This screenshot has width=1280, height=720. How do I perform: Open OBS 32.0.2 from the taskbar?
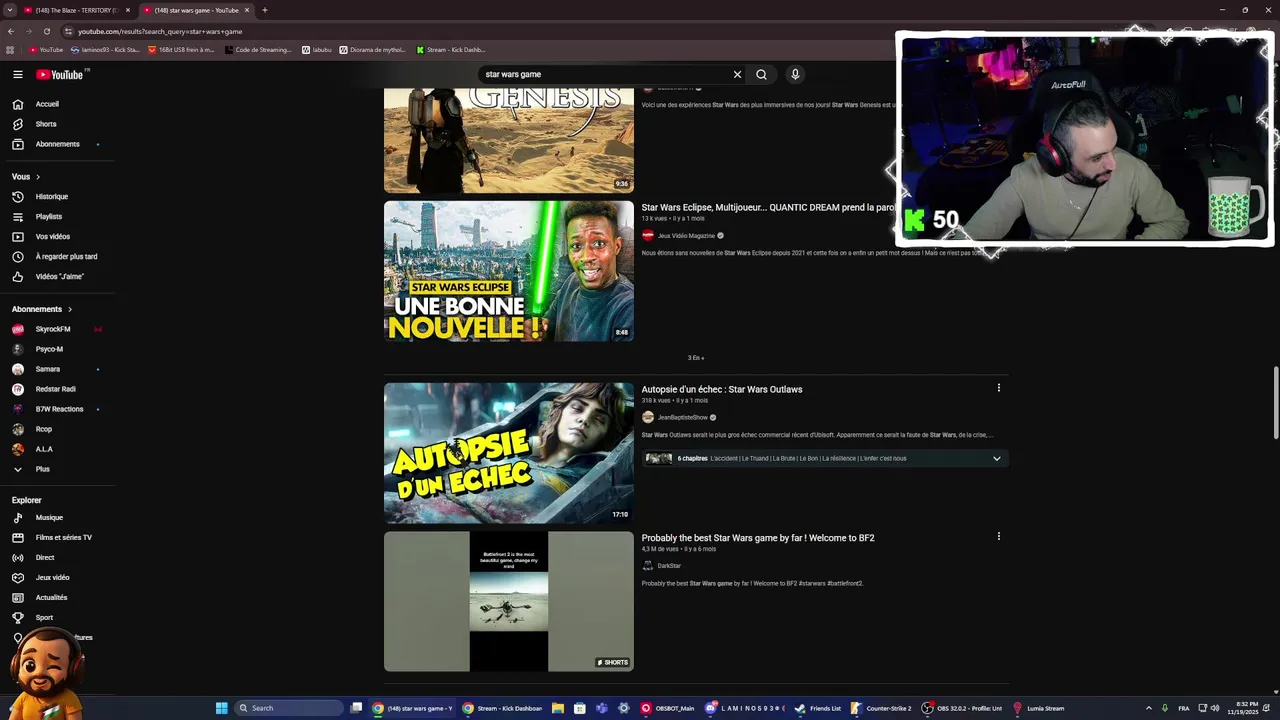964,708
